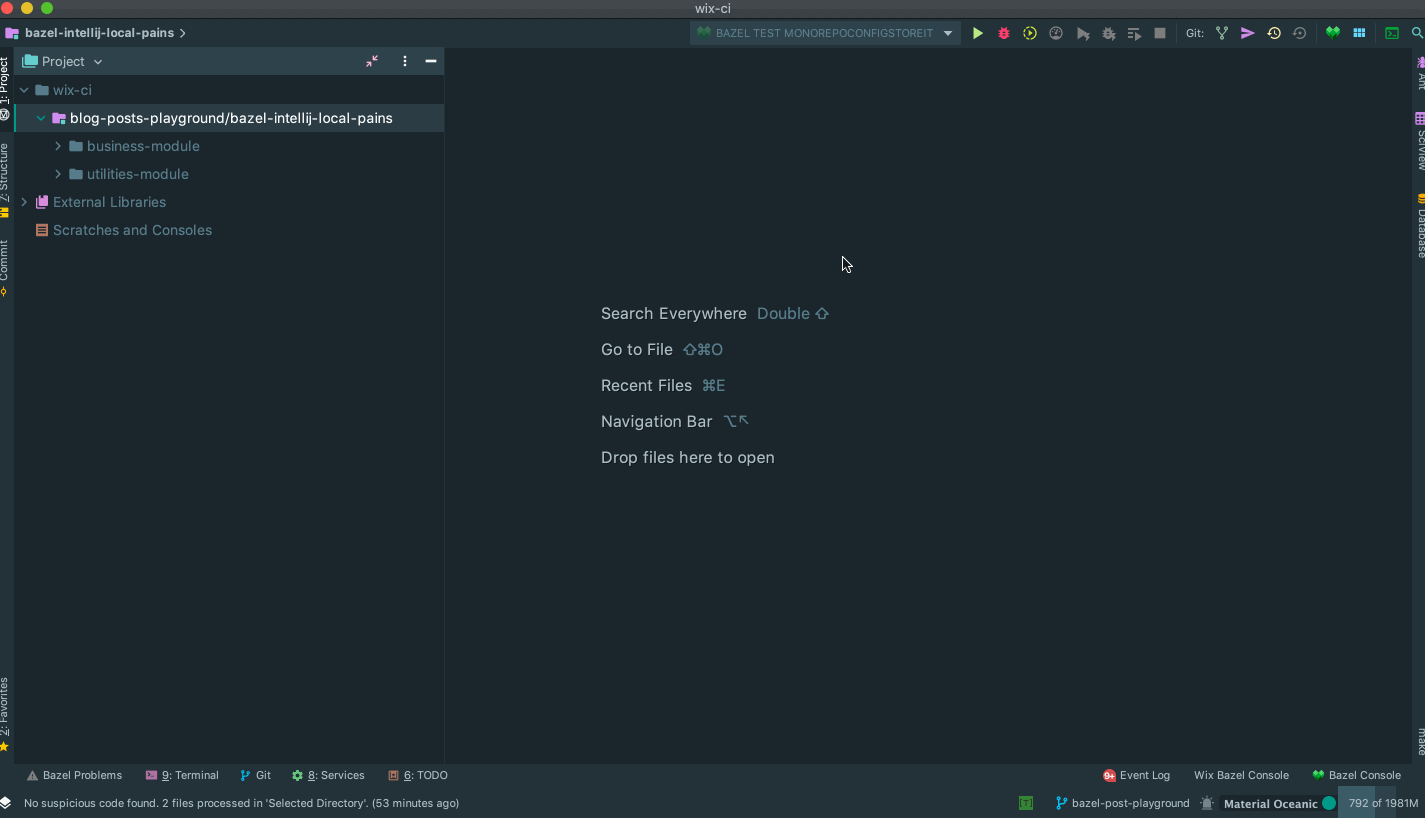Launch the profiler run icon
1425x818 pixels.
tap(1056, 33)
